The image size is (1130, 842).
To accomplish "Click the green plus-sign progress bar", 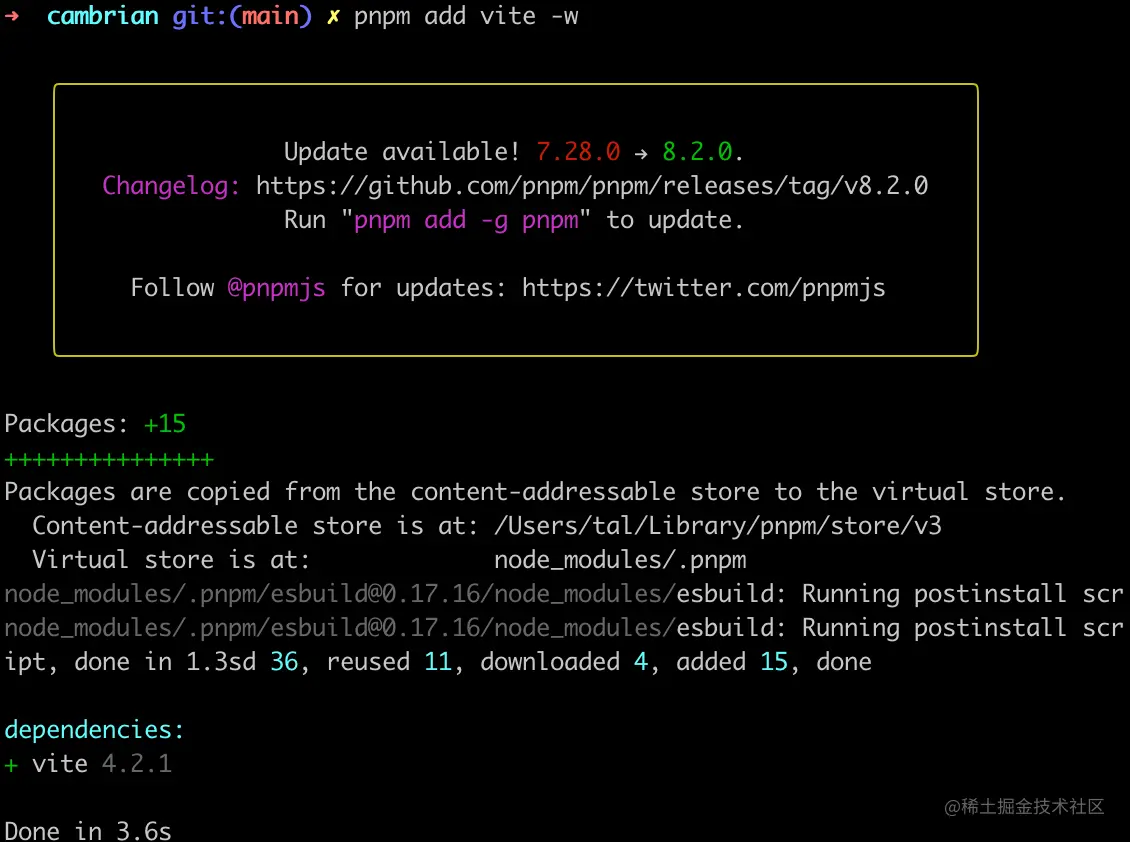I will coord(109,459).
